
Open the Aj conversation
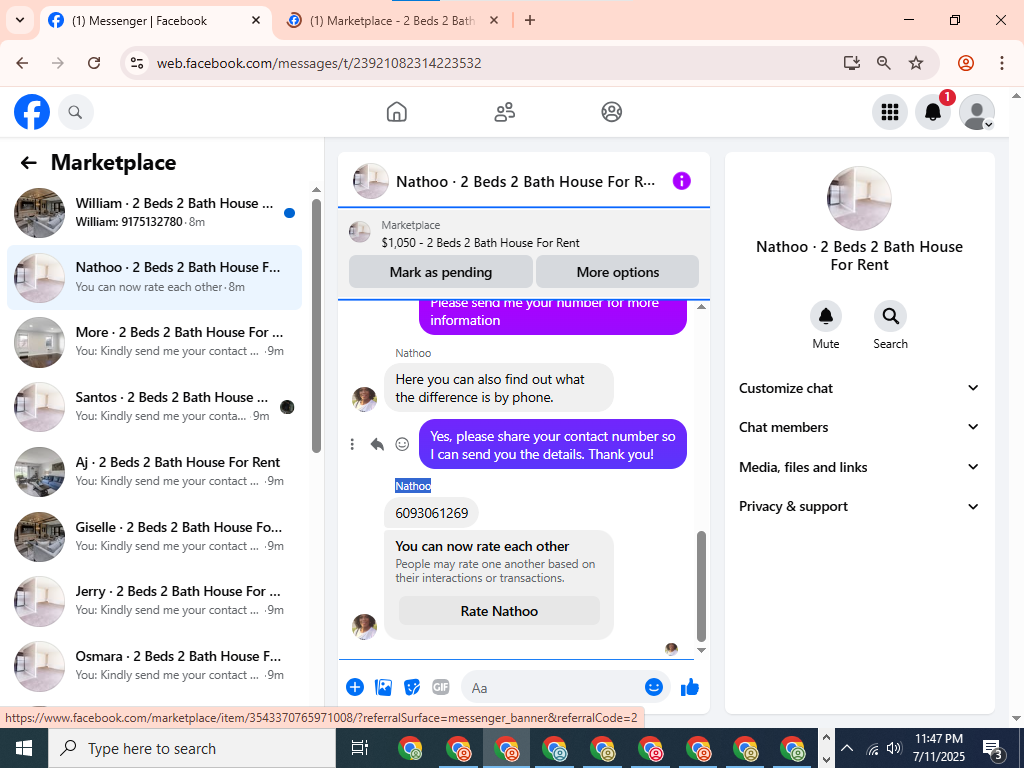coord(155,472)
